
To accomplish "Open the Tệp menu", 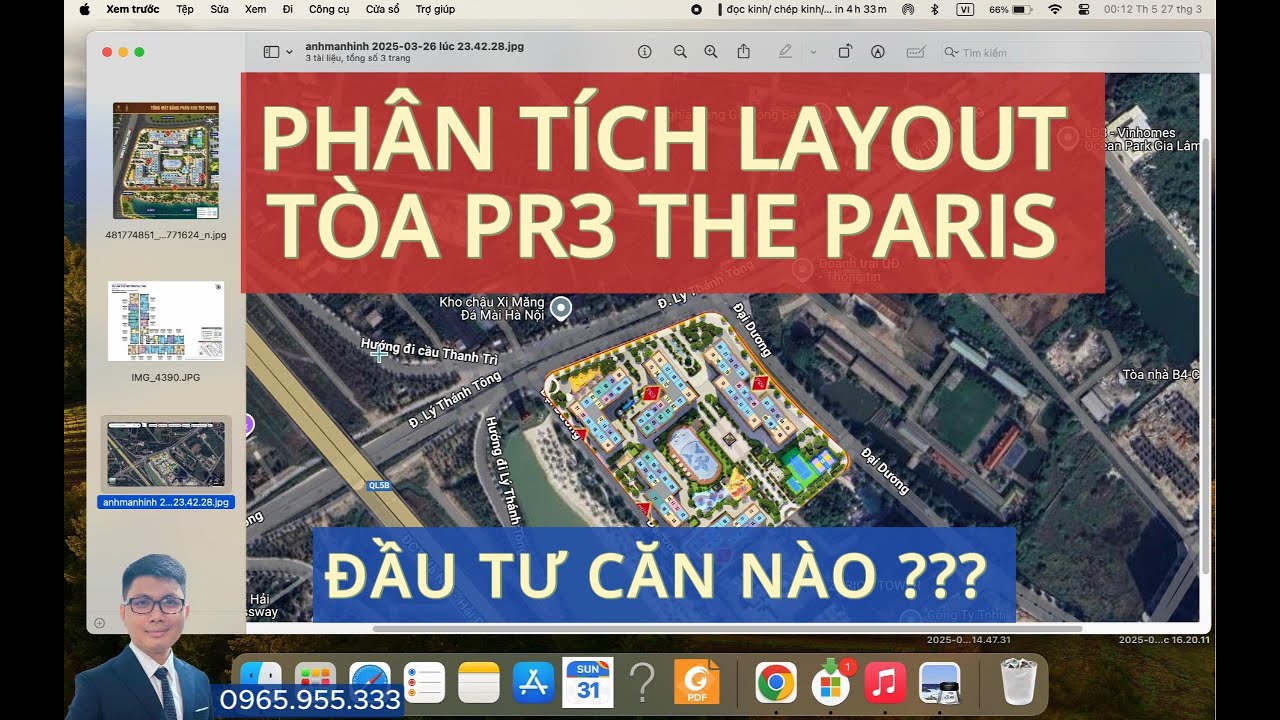I will pyautogui.click(x=185, y=9).
